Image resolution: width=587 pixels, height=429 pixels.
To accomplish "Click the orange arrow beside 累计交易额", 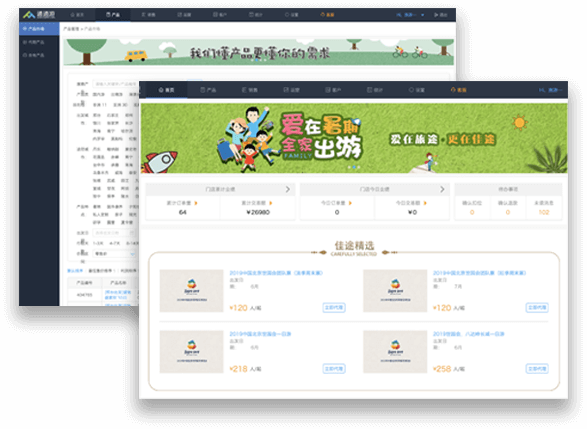I will [x=271, y=203].
